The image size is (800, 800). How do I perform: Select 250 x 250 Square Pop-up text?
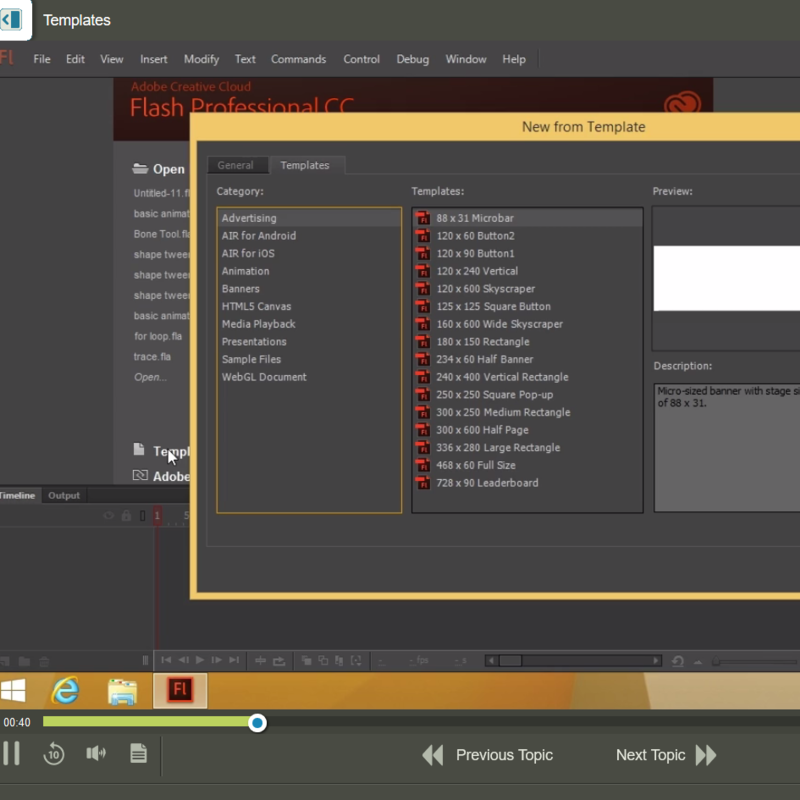coord(494,395)
